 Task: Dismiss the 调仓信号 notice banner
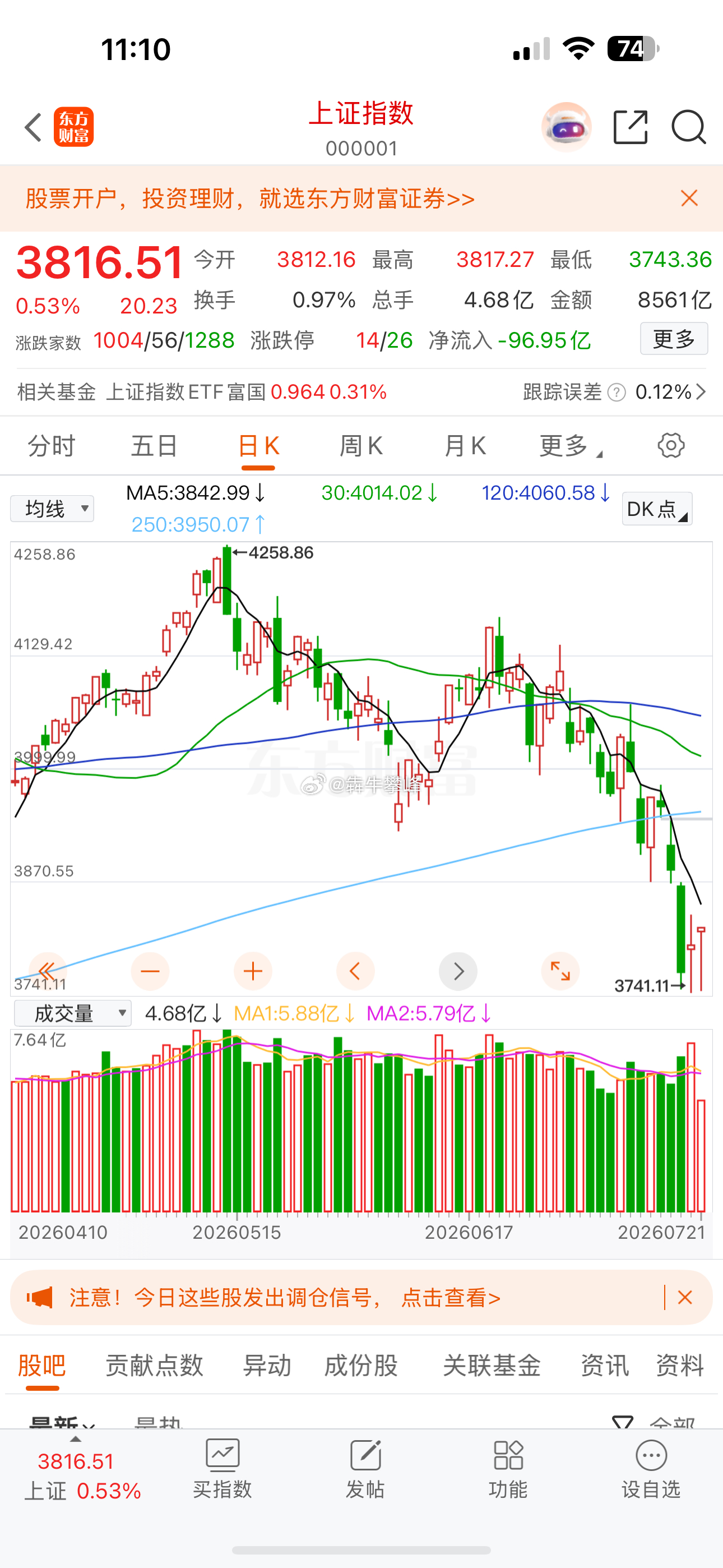685,1297
